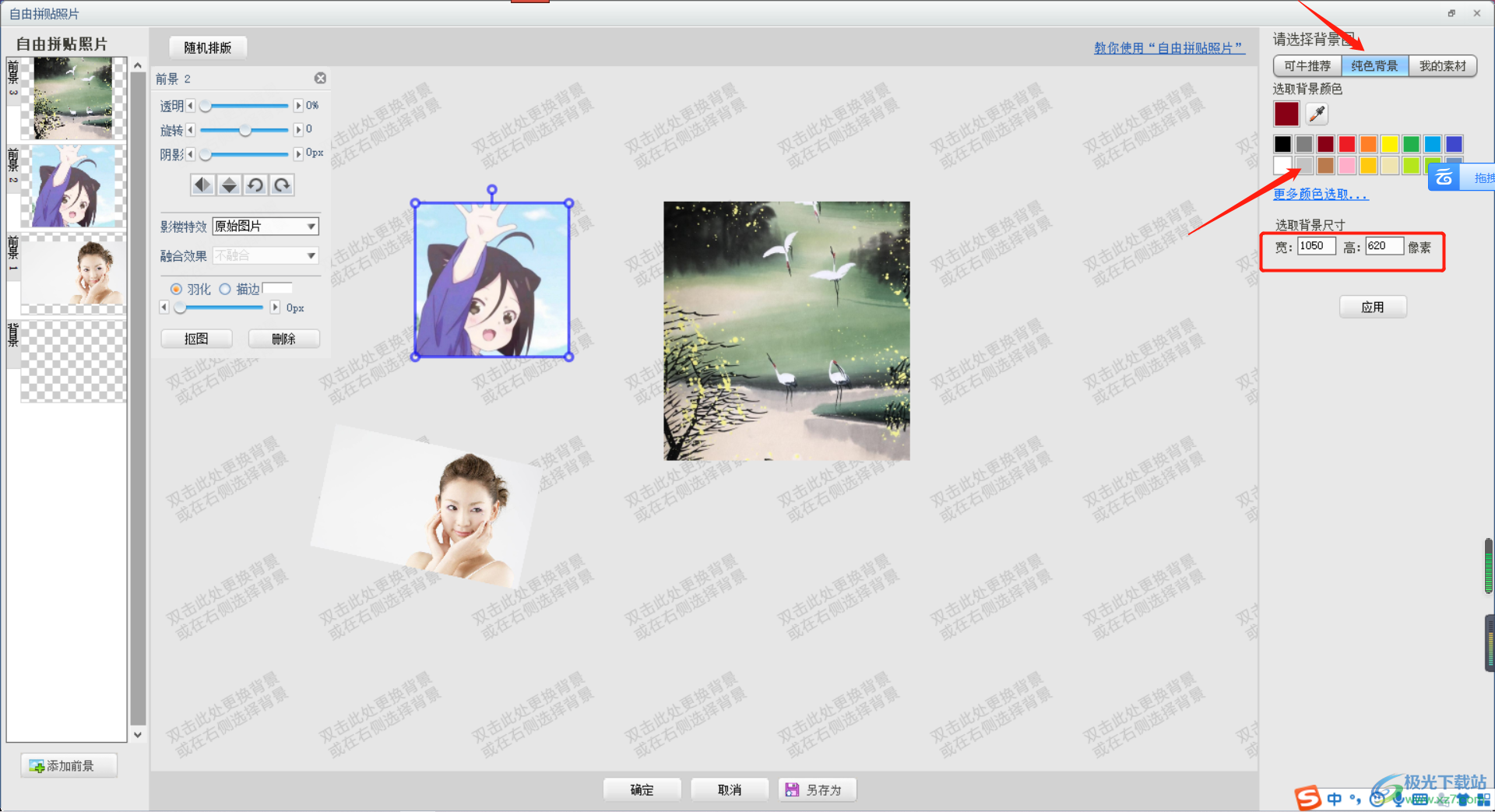Click the Sogou input method S icon

1308,798
